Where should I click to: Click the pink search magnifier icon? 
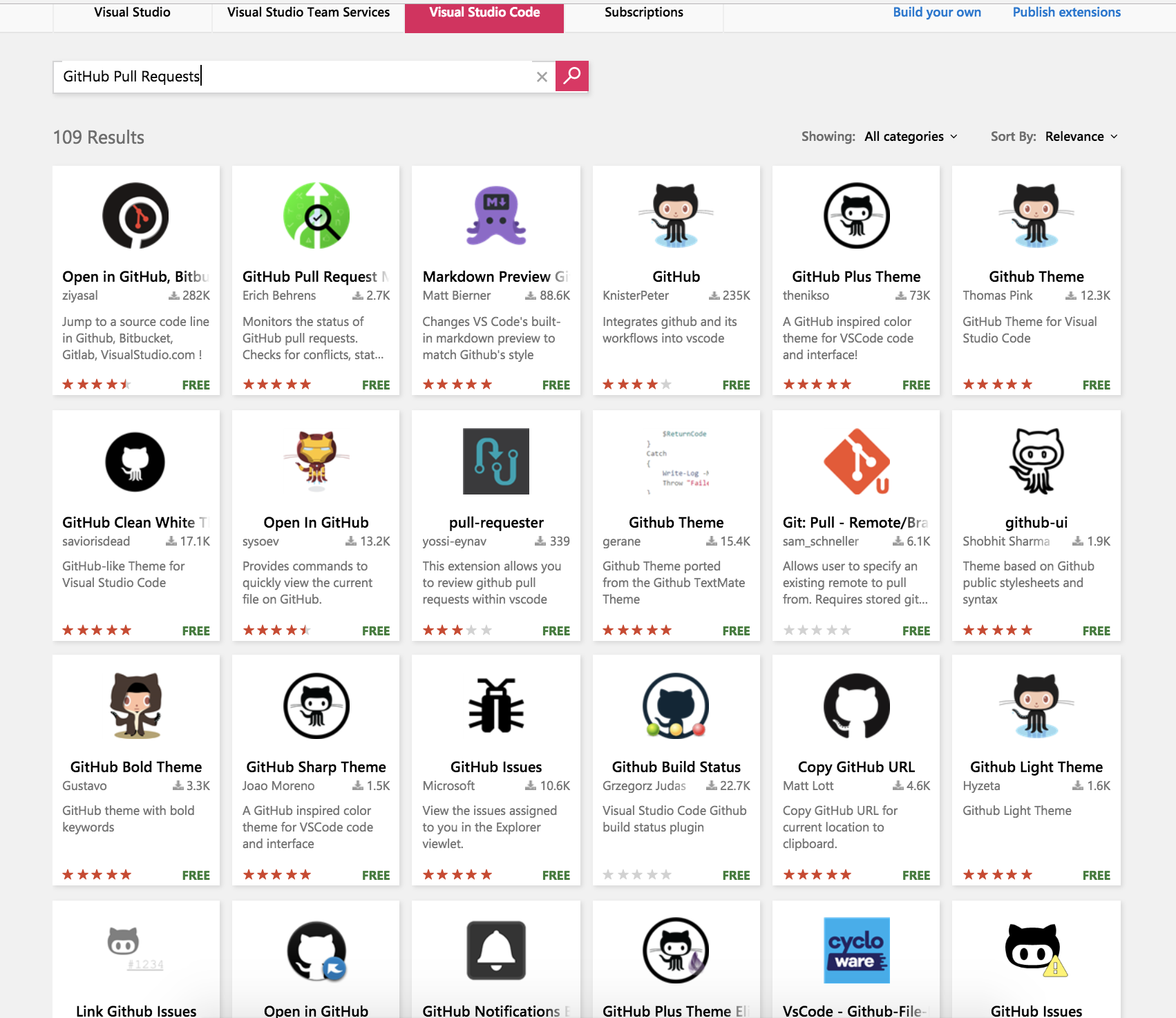(x=571, y=76)
